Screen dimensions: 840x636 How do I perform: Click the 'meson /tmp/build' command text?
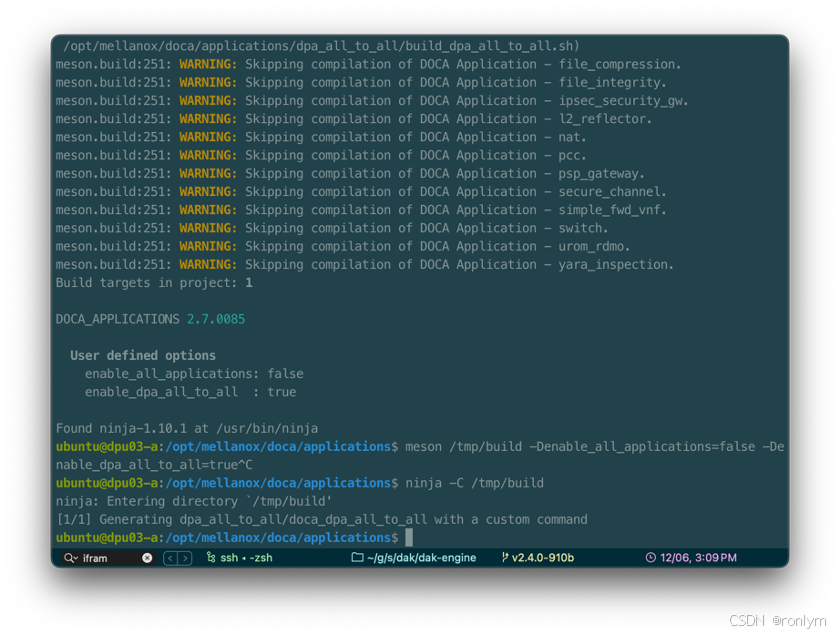pos(595,446)
